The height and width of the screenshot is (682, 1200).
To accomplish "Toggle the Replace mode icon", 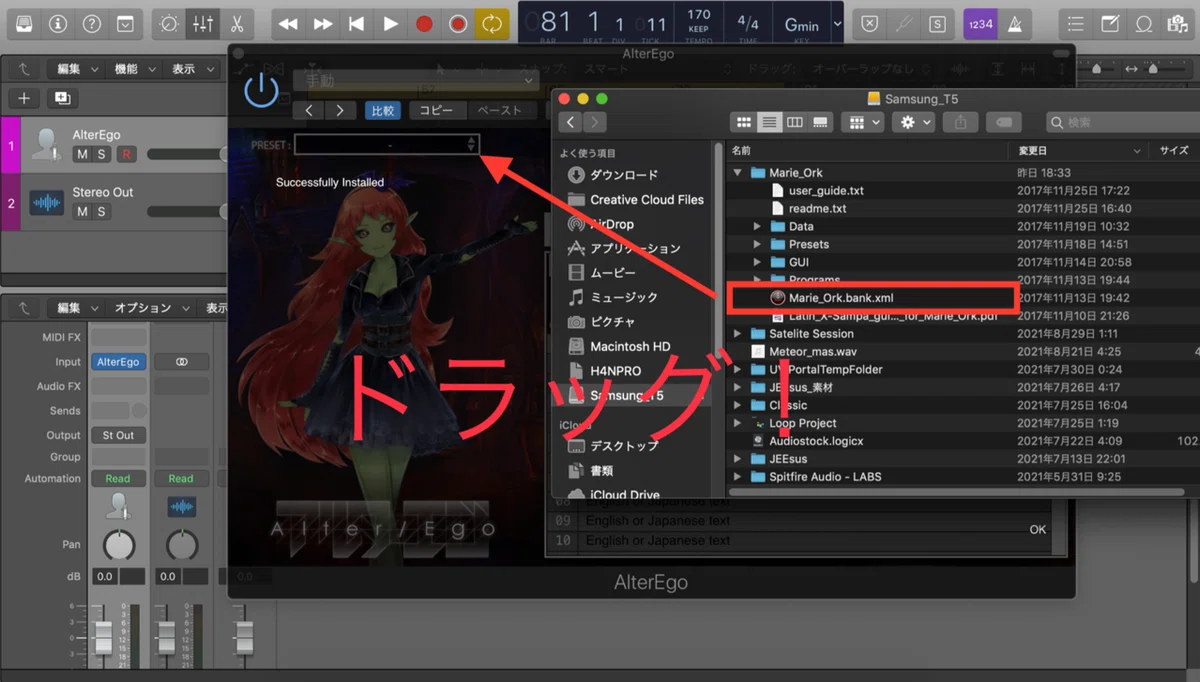I will click(x=871, y=23).
